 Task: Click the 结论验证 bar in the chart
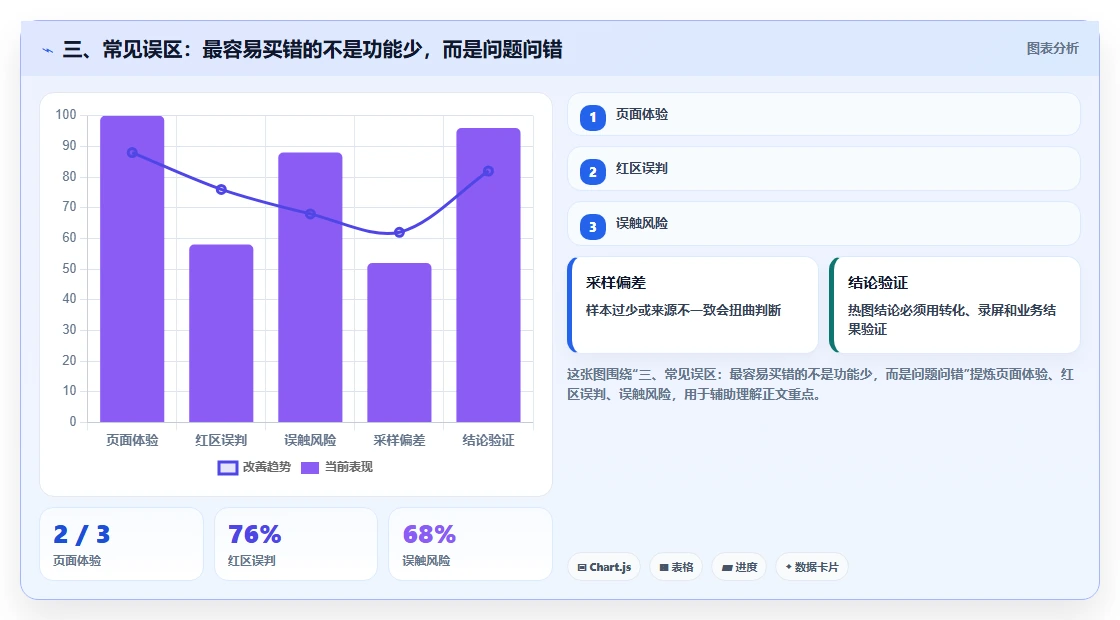coord(489,275)
